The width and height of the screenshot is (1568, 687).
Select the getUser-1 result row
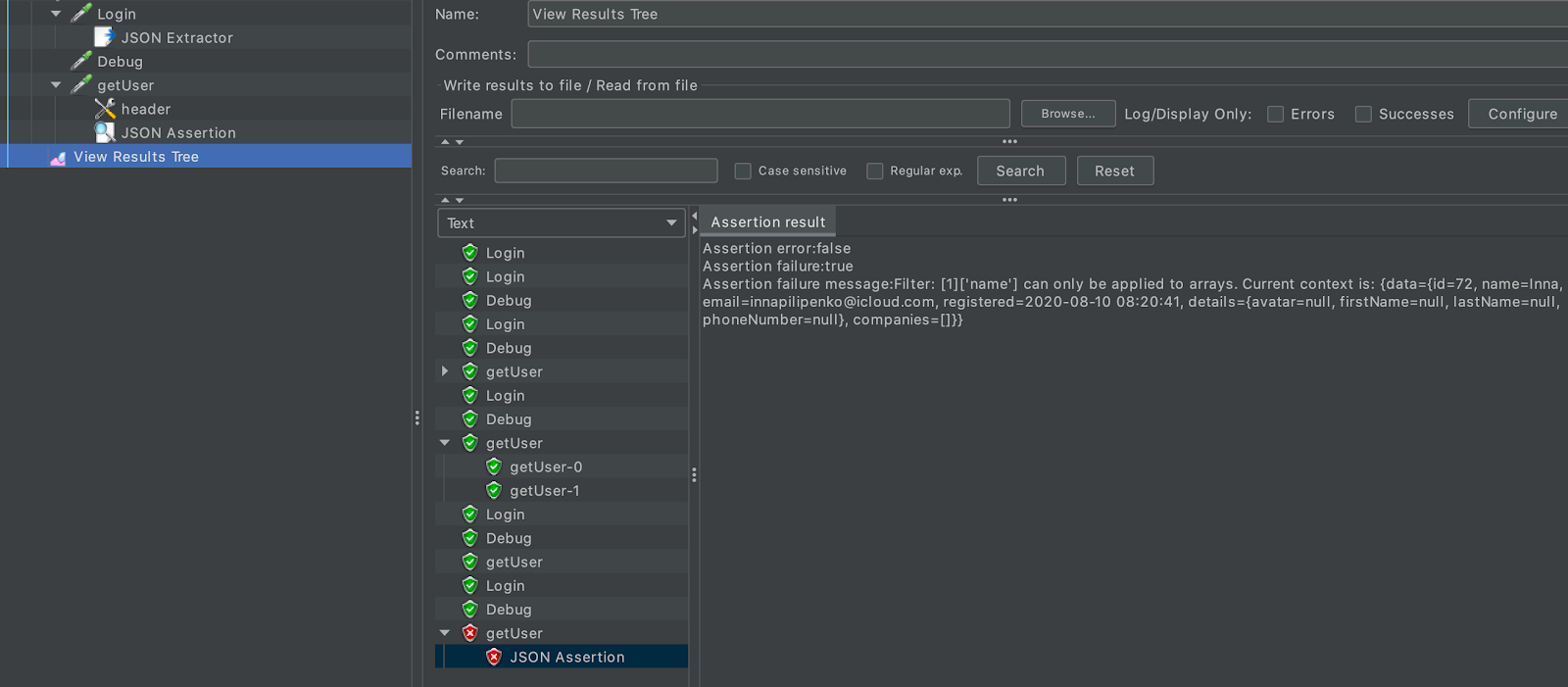tap(562, 491)
